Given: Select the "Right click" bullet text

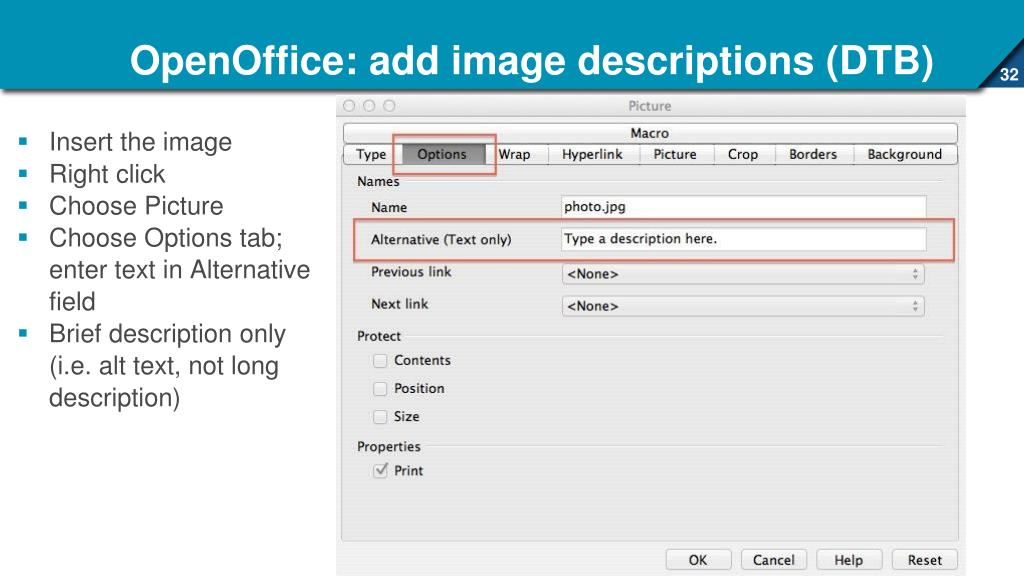Looking at the screenshot, I should [107, 174].
